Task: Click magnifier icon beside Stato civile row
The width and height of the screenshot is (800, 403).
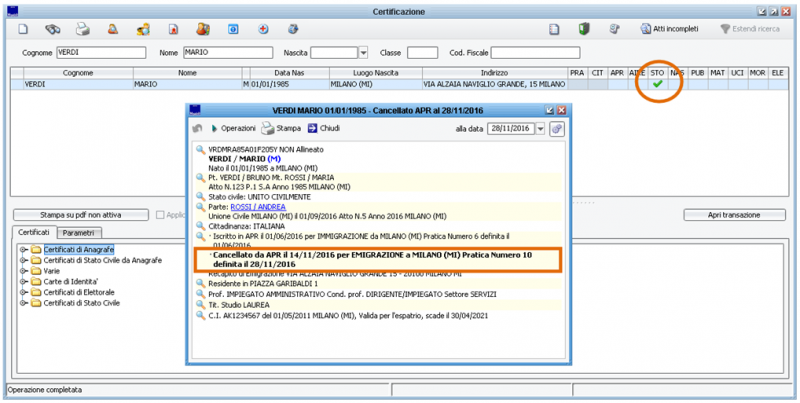Action: [200, 198]
